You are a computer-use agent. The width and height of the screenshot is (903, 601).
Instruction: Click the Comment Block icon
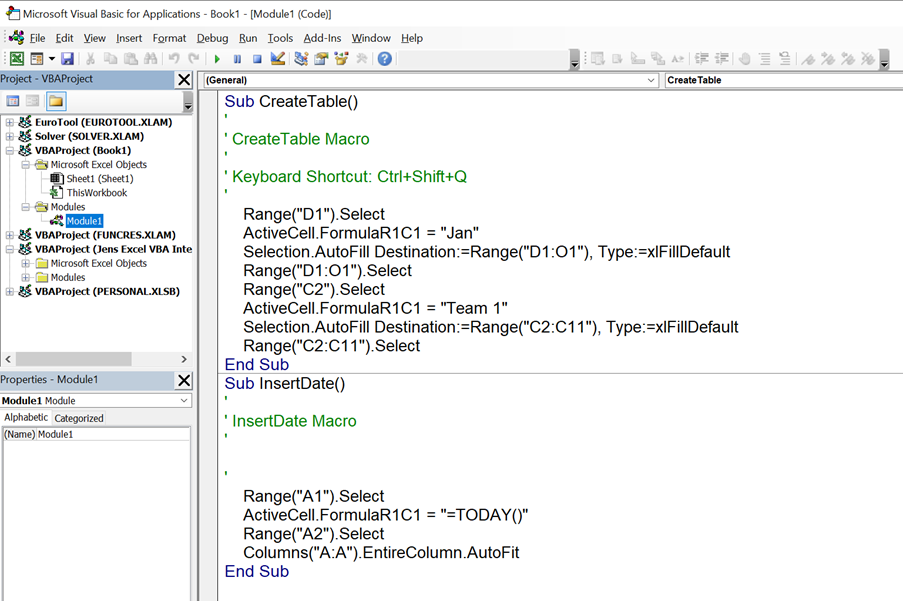click(765, 58)
